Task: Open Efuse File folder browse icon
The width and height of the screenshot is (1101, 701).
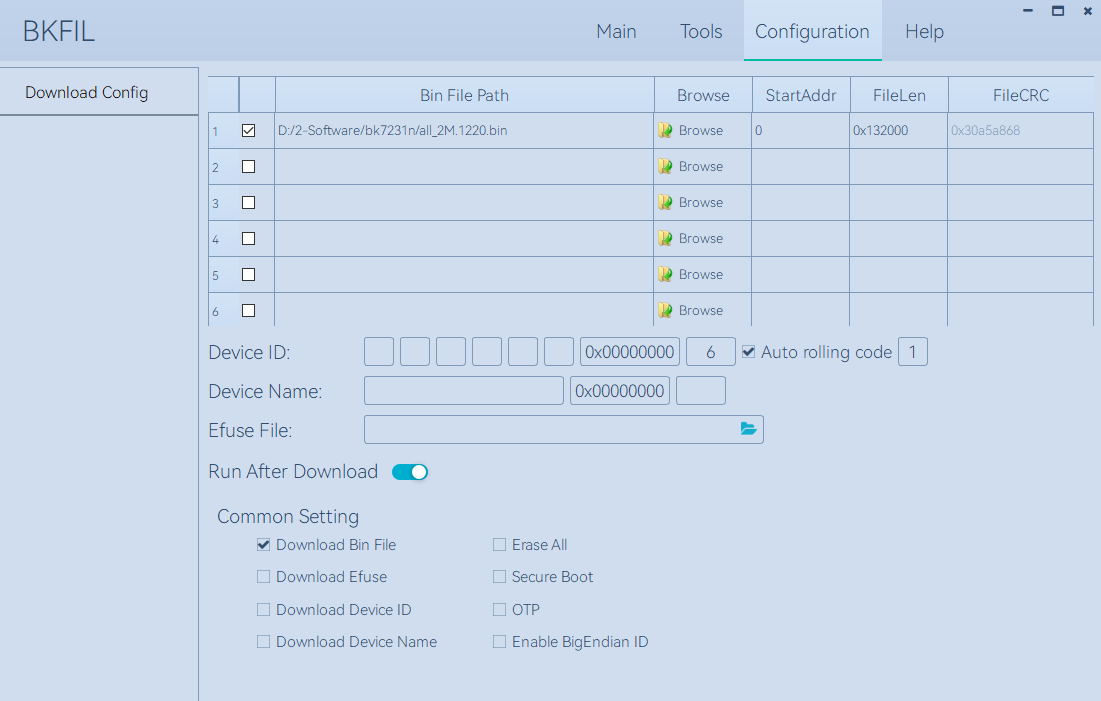Action: click(x=748, y=429)
